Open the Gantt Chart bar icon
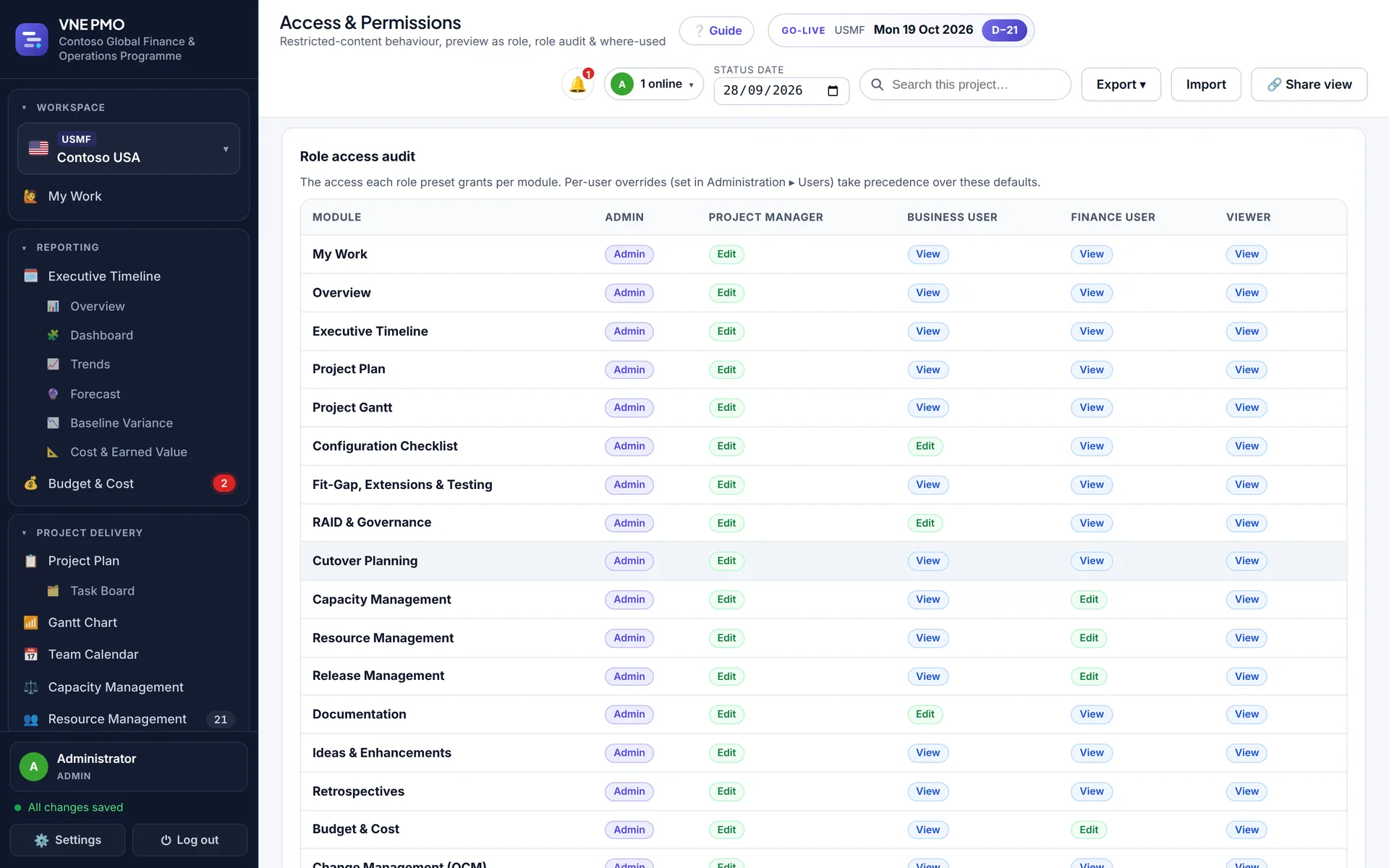Image resolution: width=1389 pixels, height=868 pixels. coord(30,622)
